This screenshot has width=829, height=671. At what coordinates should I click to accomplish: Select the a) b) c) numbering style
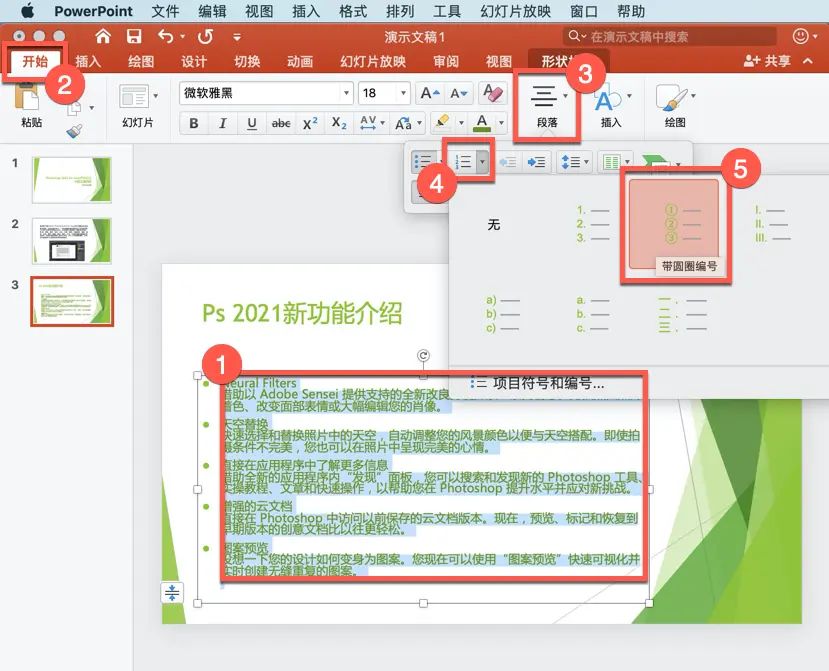pos(502,314)
